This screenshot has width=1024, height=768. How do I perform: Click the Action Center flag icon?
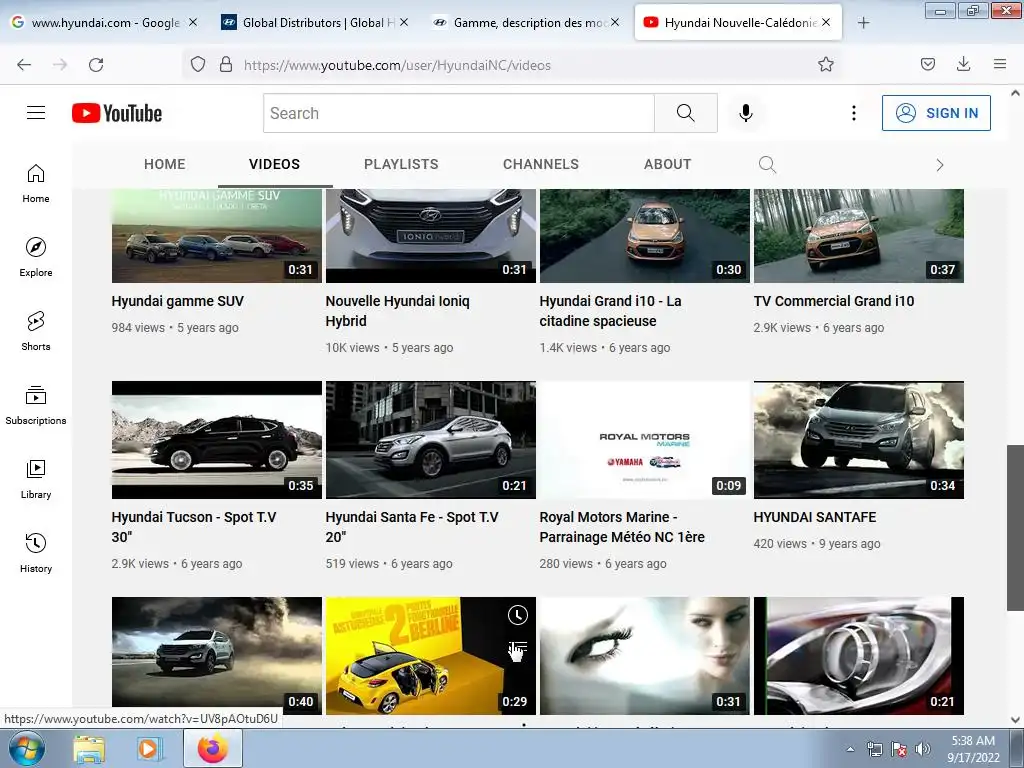[899, 749]
